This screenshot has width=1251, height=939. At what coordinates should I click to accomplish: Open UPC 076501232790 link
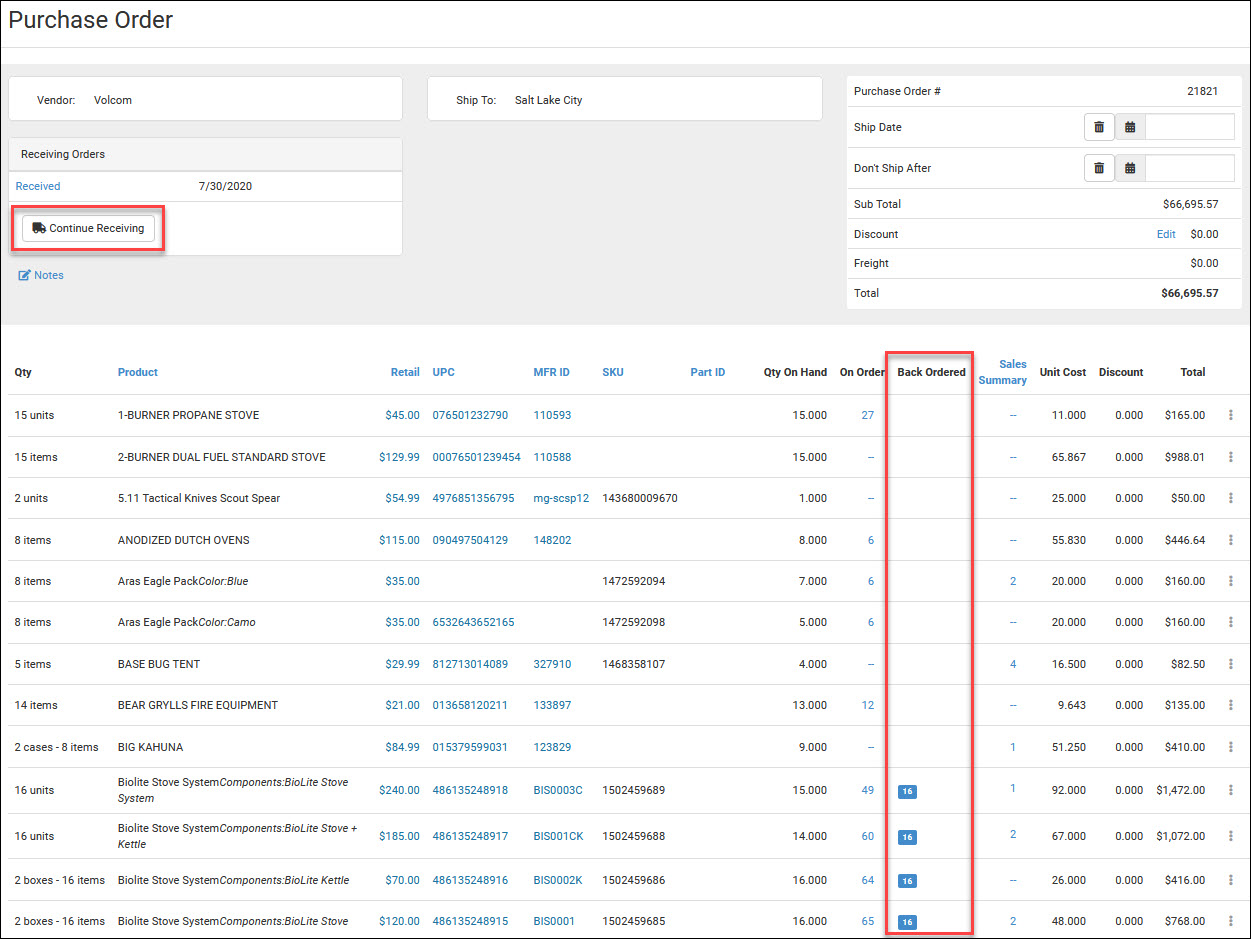(470, 415)
